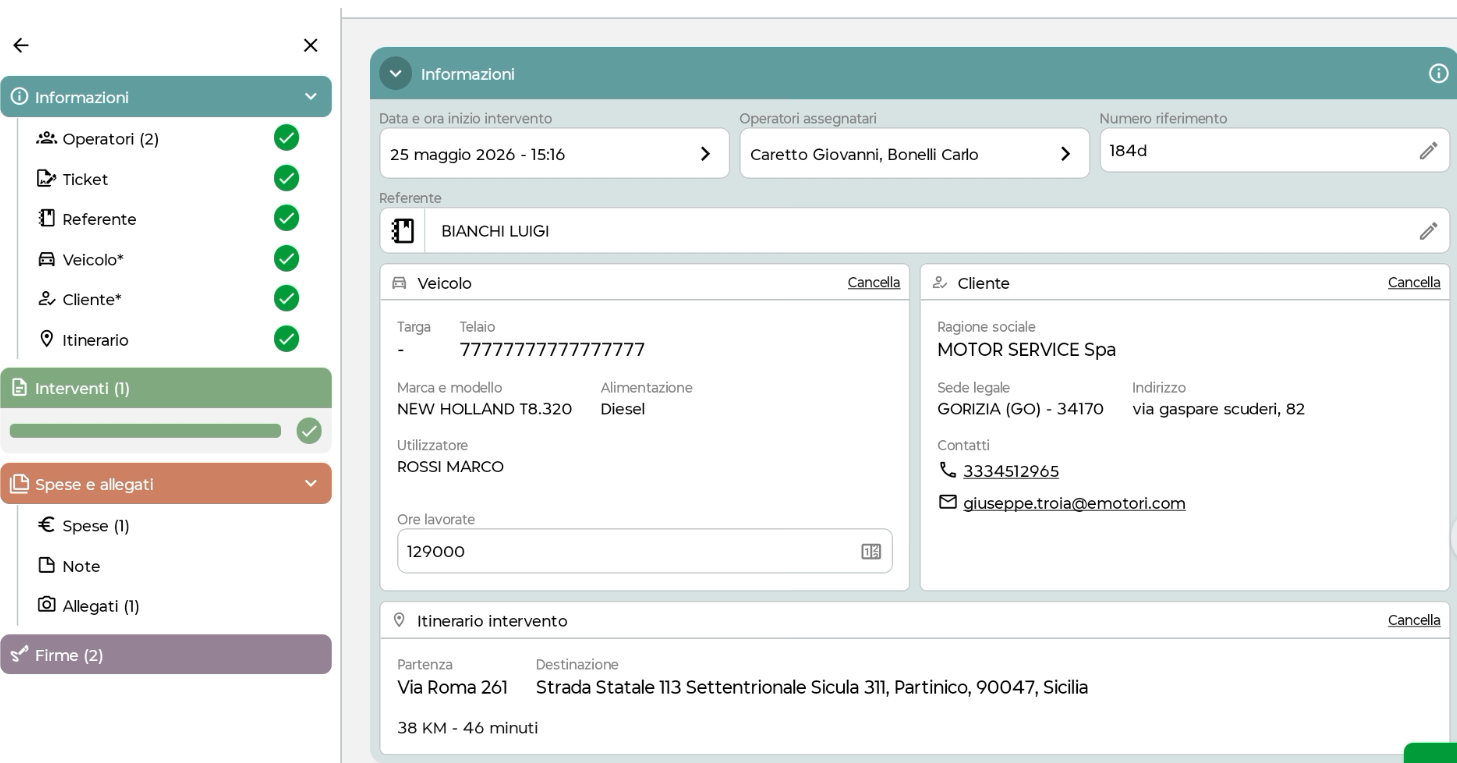Click the Numero riferimento field 184d
1457x763 pixels.
click(x=1274, y=150)
